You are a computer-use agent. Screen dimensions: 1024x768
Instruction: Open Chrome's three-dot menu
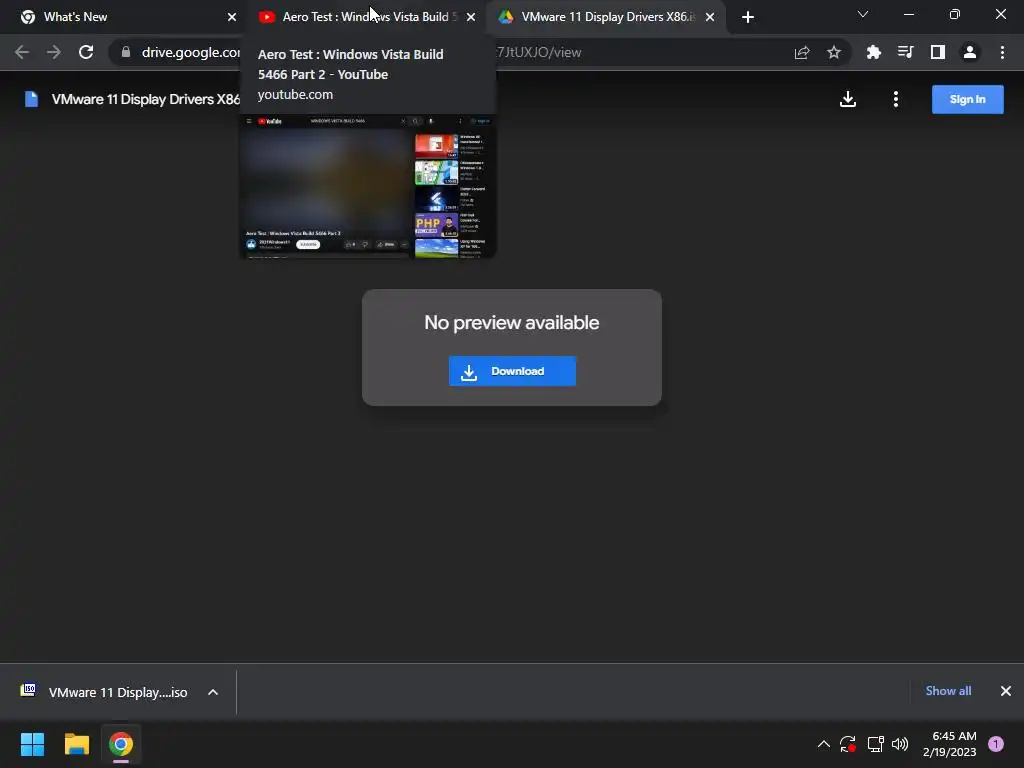point(1002,52)
